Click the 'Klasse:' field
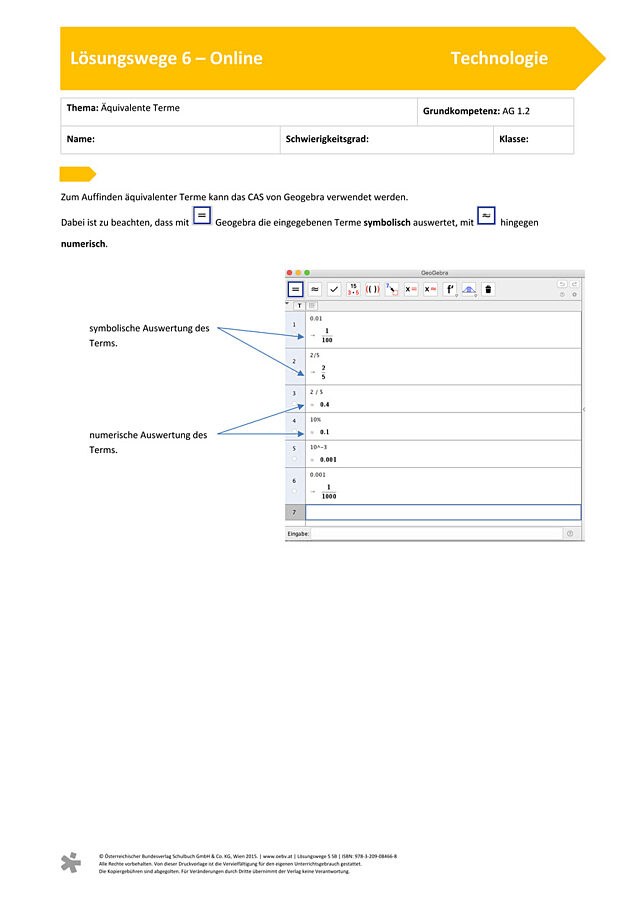Image resolution: width=640 pixels, height=905 pixels. tap(533, 140)
